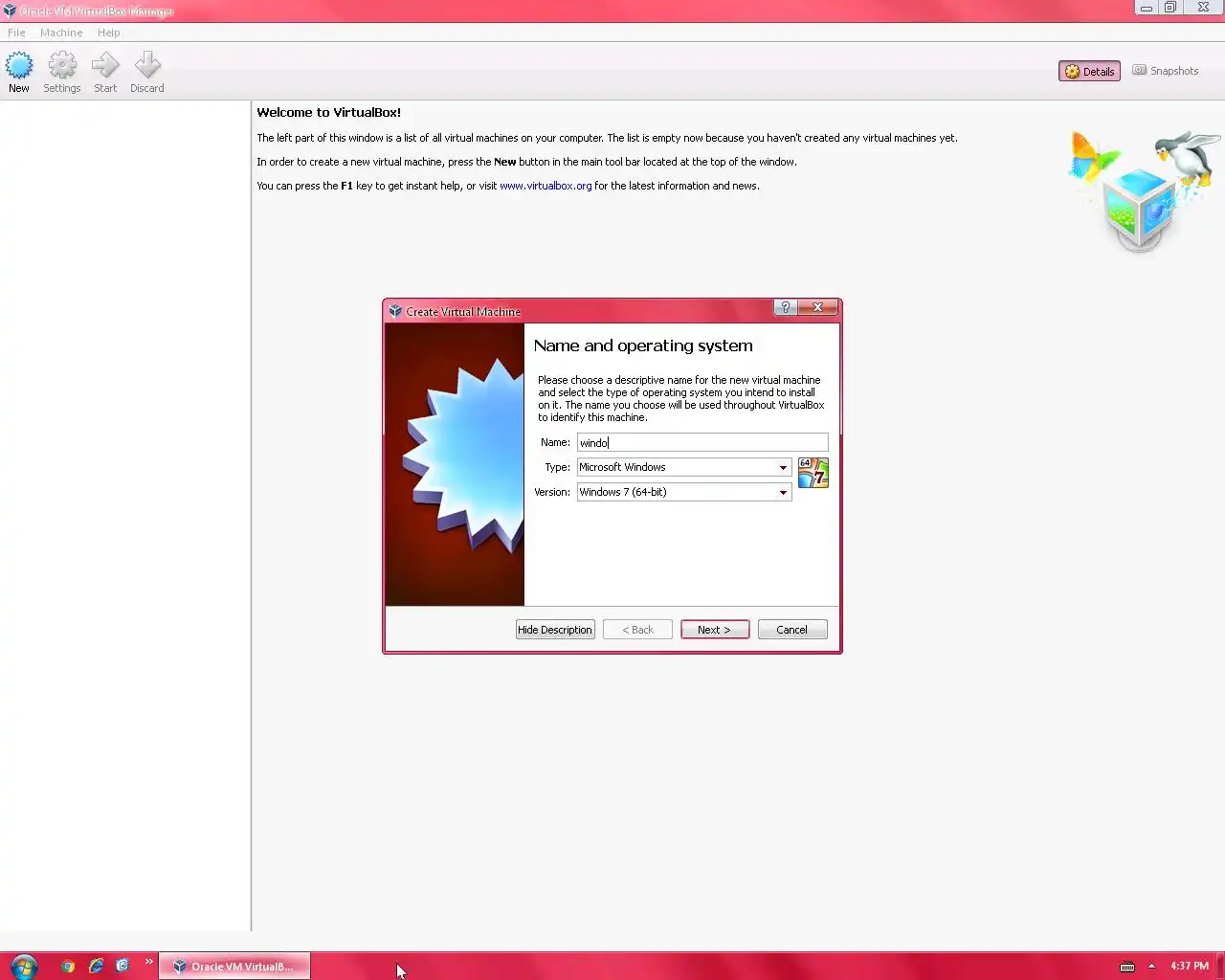Open Settings from the main toolbar
This screenshot has width=1225, height=980.
point(62,73)
